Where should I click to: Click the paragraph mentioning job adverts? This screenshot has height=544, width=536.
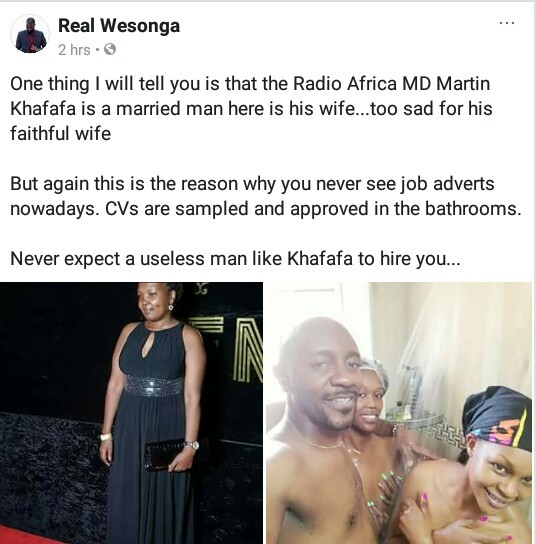coord(266,196)
